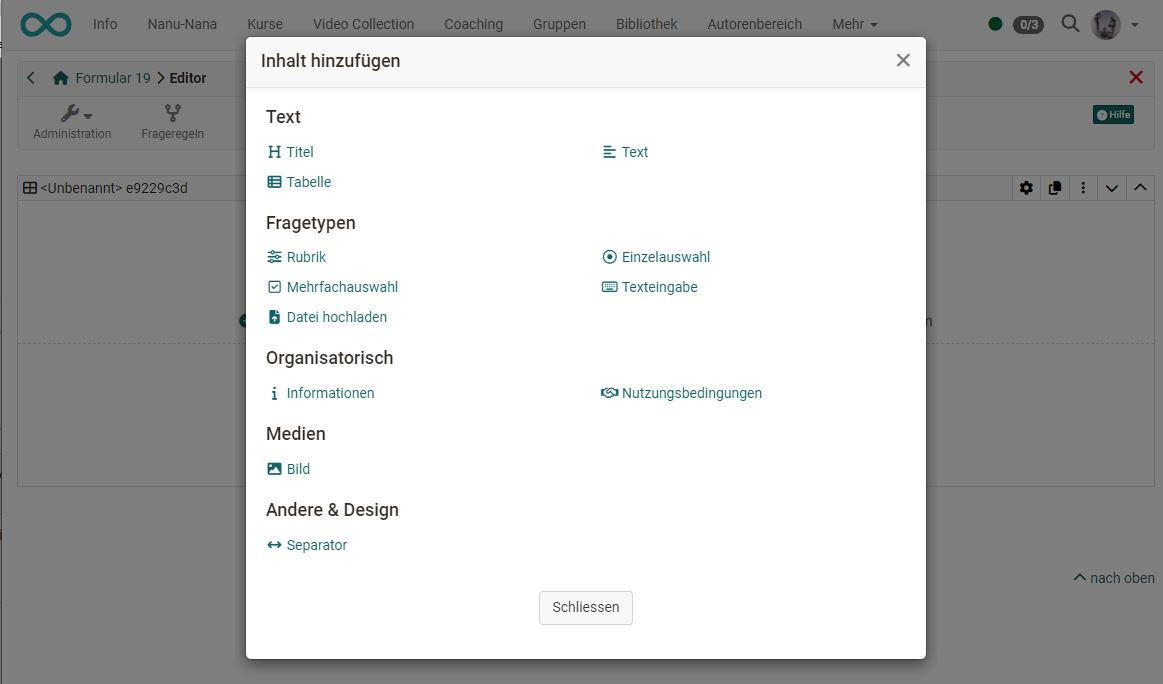Go to the Bibliothek tab
The image size is (1163, 684).
pyautogui.click(x=646, y=24)
